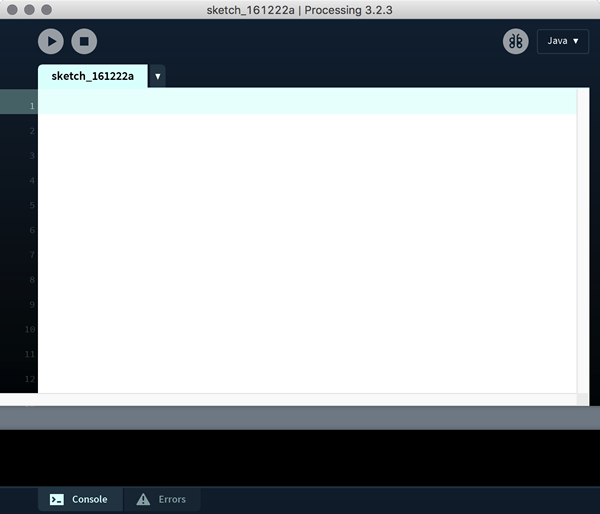Viewport: 600px width, 514px height.
Task: Click the black console output area
Action: click(300, 458)
